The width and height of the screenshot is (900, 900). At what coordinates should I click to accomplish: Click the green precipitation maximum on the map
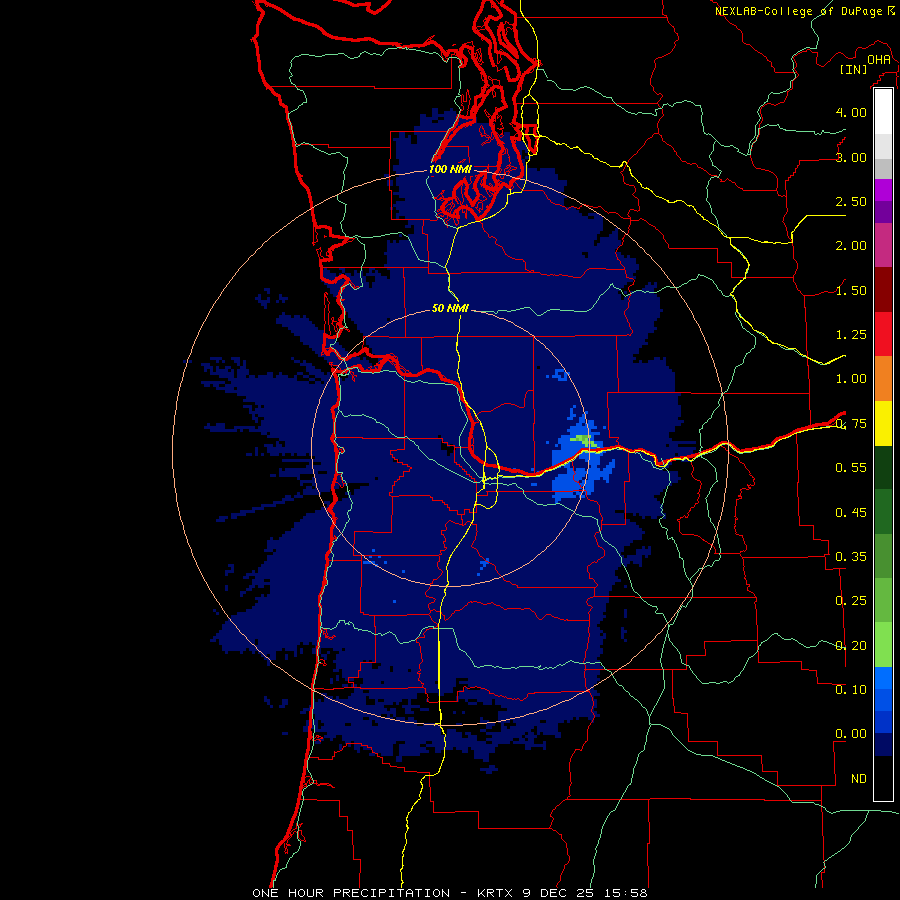click(x=584, y=440)
